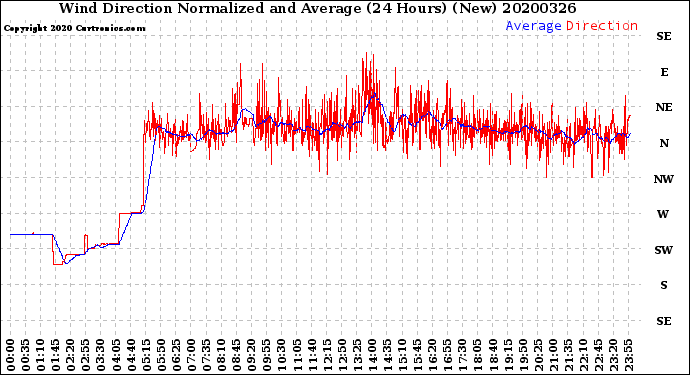Click the 23:20 time axis label
Image resolution: width=690 pixels, height=375 pixels.
(x=613, y=355)
